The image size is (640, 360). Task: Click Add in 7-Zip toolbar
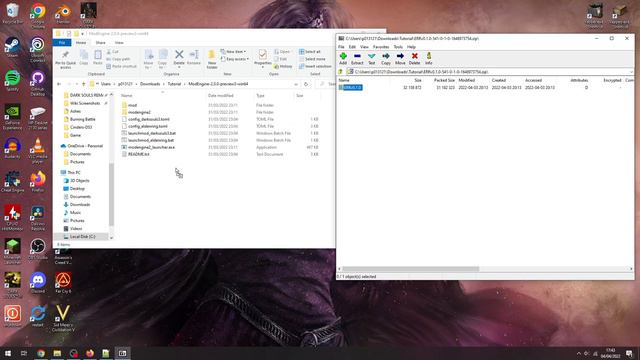343,59
